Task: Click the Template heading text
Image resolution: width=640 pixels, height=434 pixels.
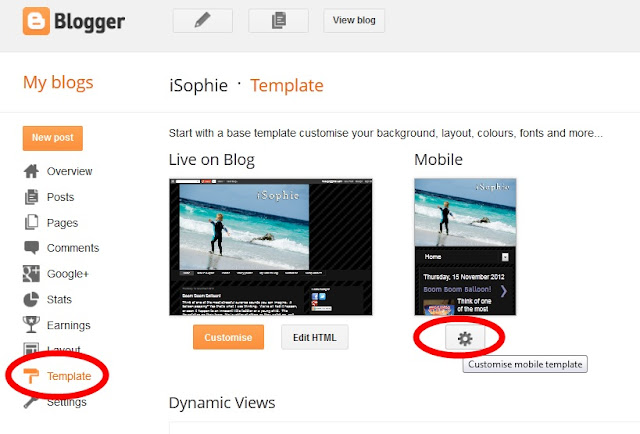Action: coord(287,86)
